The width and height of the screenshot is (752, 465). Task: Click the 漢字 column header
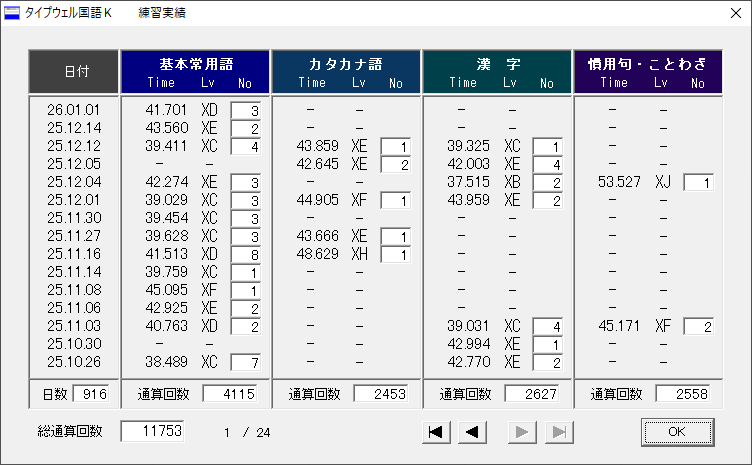point(497,71)
